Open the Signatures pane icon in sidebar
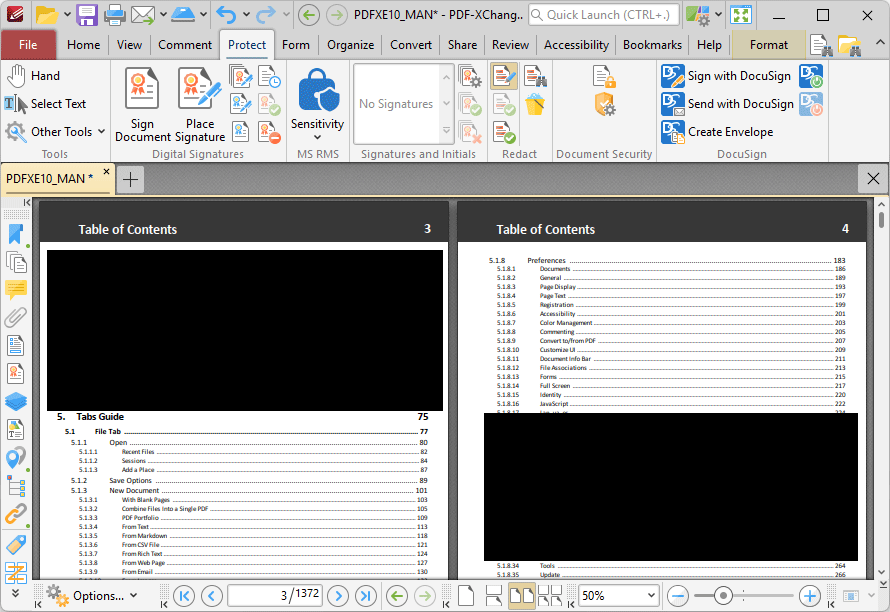Screen dimensions: 890x612 16,374
